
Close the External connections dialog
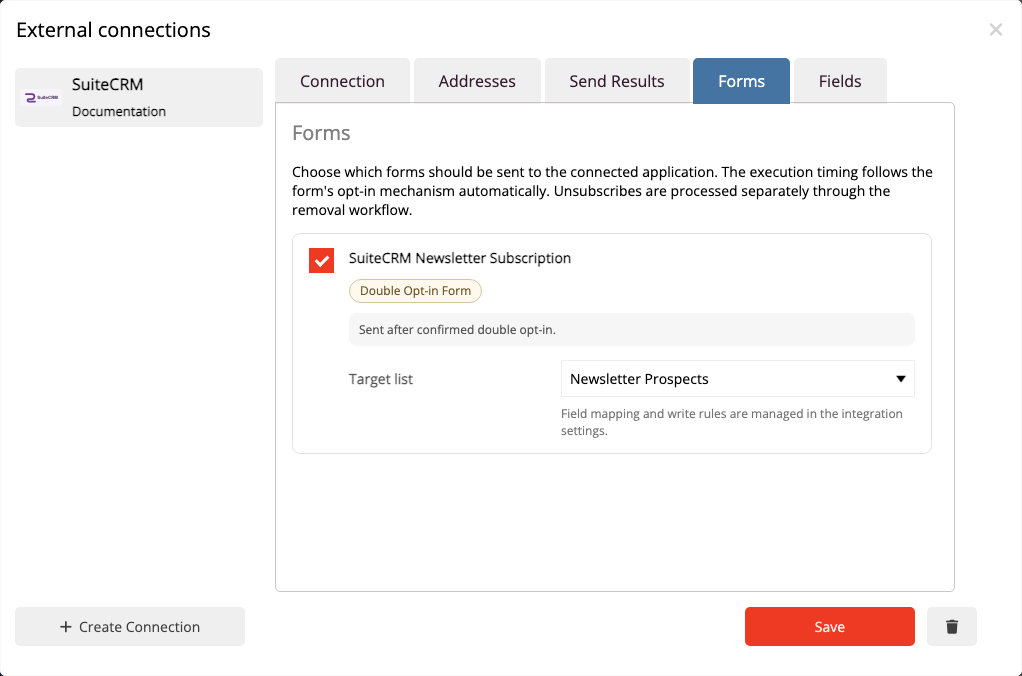pyautogui.click(x=995, y=29)
